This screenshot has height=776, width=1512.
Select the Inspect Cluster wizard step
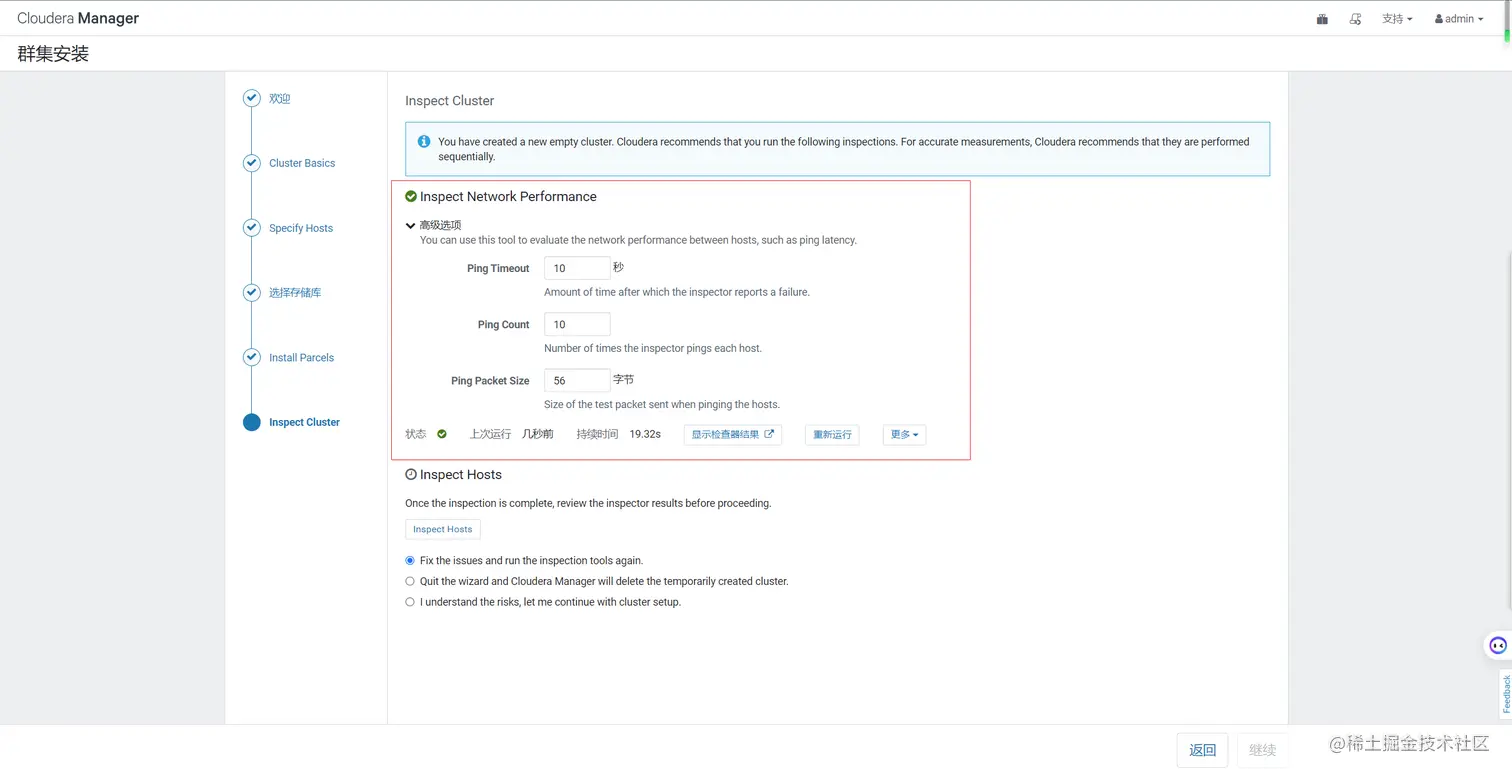(304, 422)
